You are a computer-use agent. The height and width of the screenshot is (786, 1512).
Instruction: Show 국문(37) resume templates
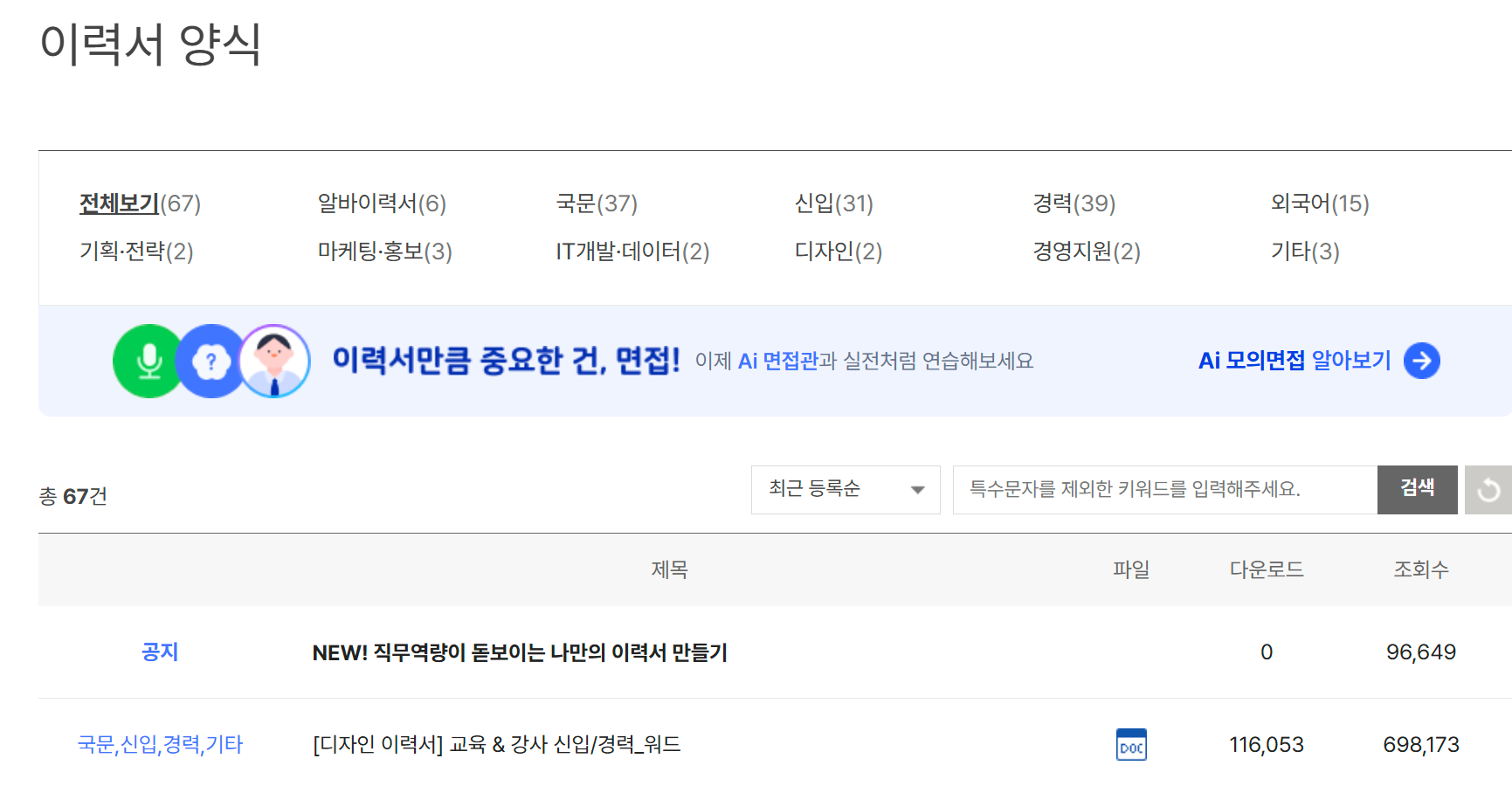[x=597, y=203]
